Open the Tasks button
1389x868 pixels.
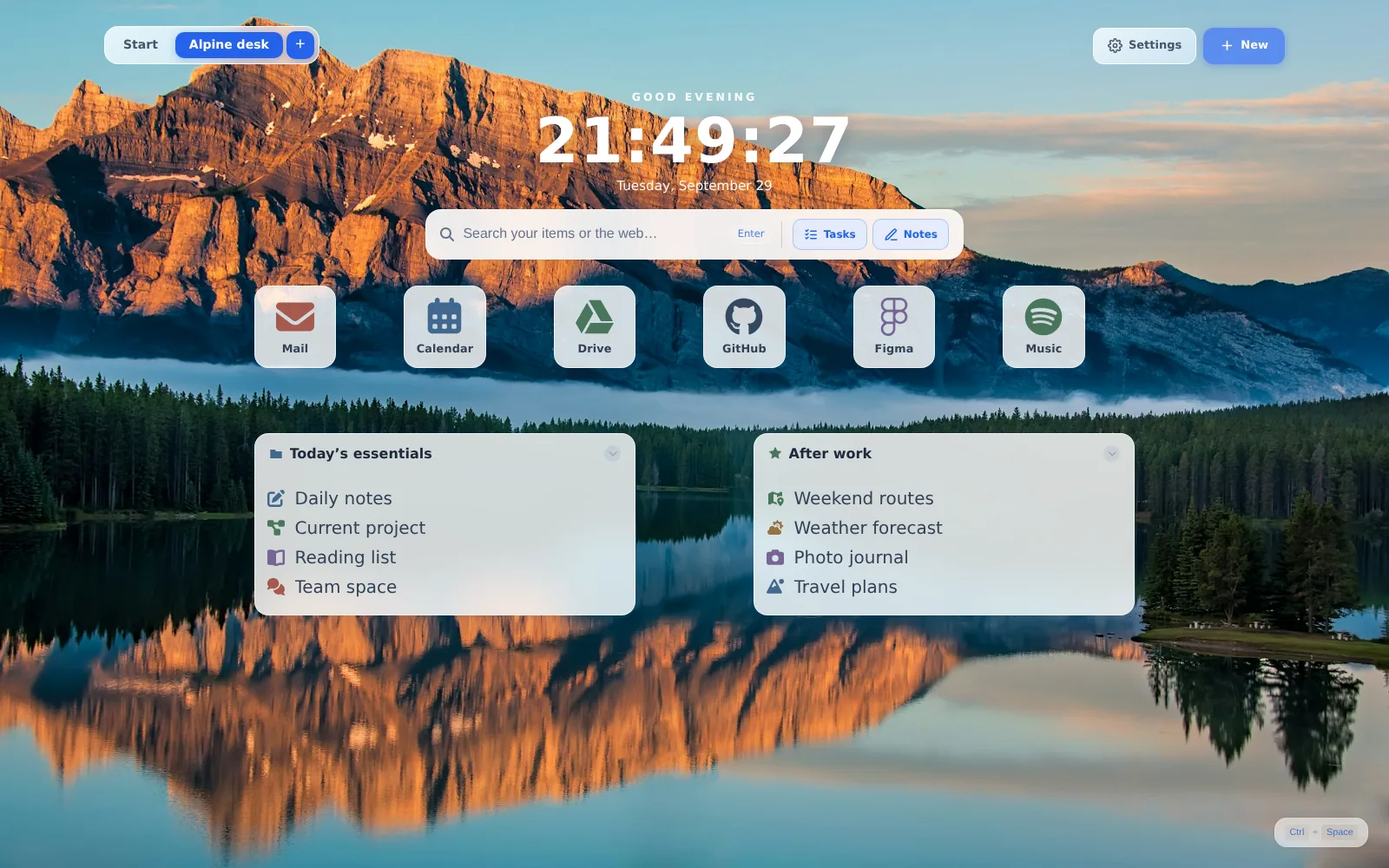click(x=829, y=234)
